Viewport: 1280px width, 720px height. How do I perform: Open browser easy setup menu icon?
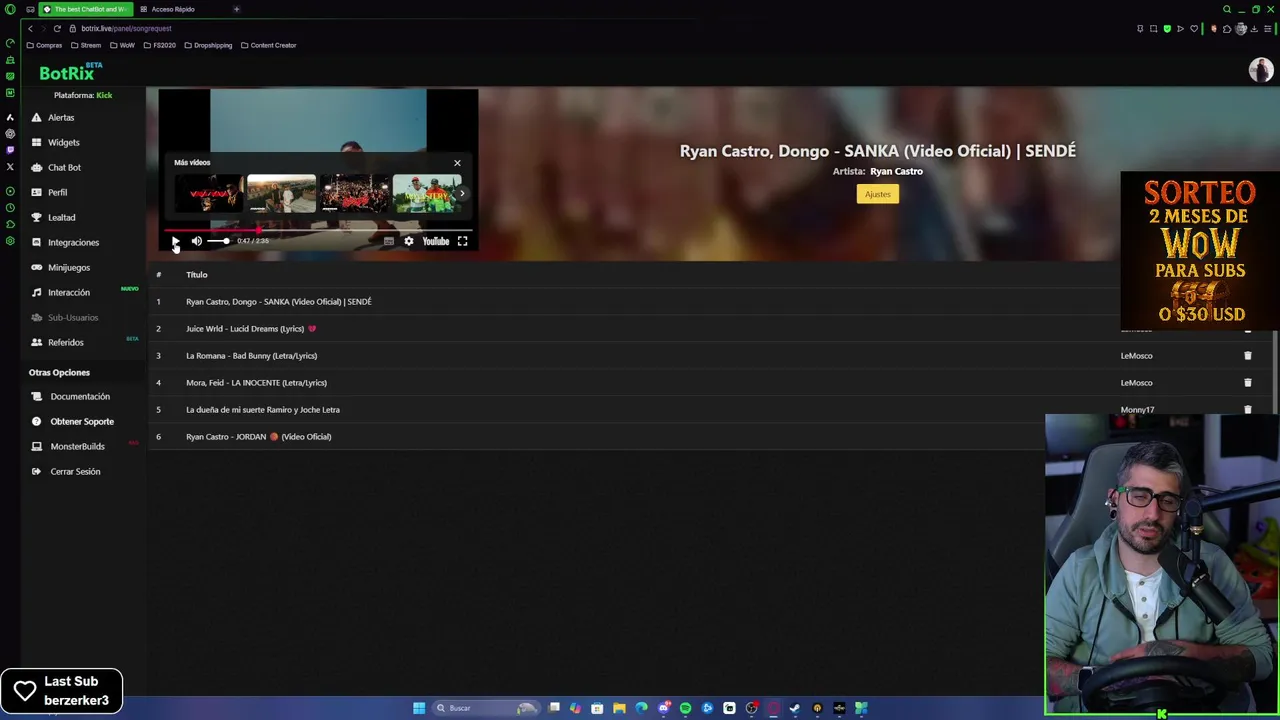point(1268,28)
